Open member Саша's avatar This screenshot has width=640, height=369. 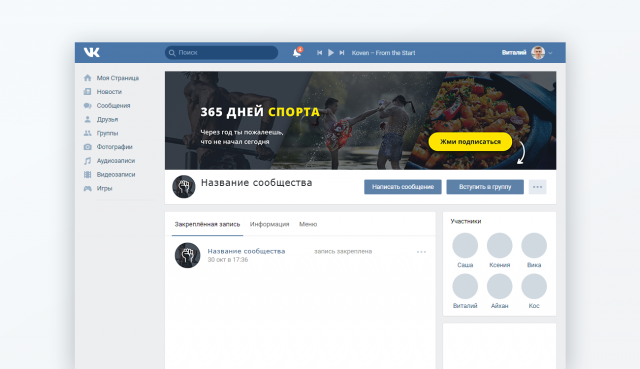click(x=465, y=245)
